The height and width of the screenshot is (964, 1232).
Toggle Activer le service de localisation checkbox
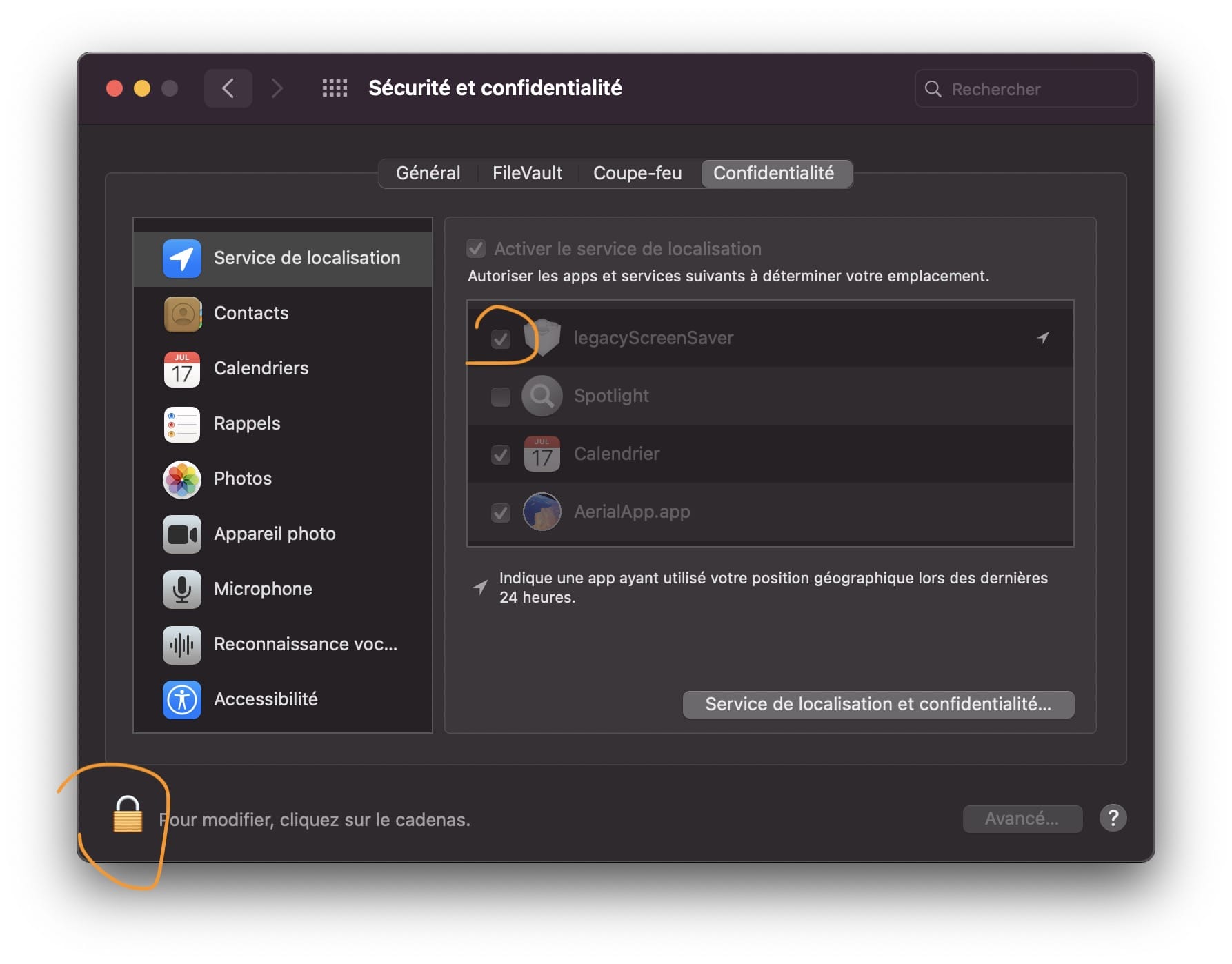[x=476, y=248]
